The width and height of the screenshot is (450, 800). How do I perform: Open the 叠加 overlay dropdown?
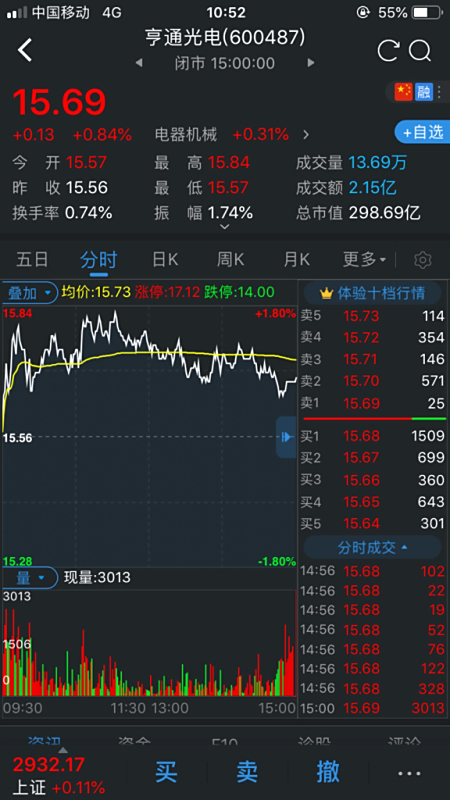click(x=30, y=293)
